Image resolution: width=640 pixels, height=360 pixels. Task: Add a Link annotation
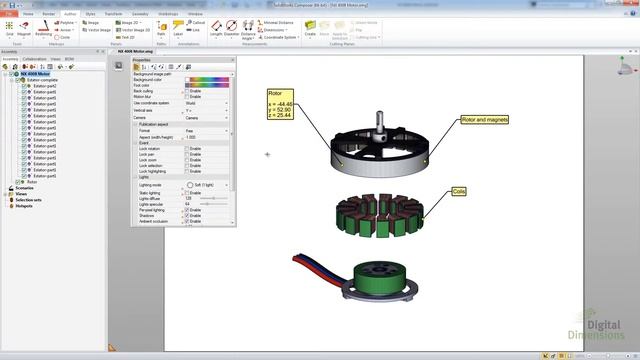(193, 30)
